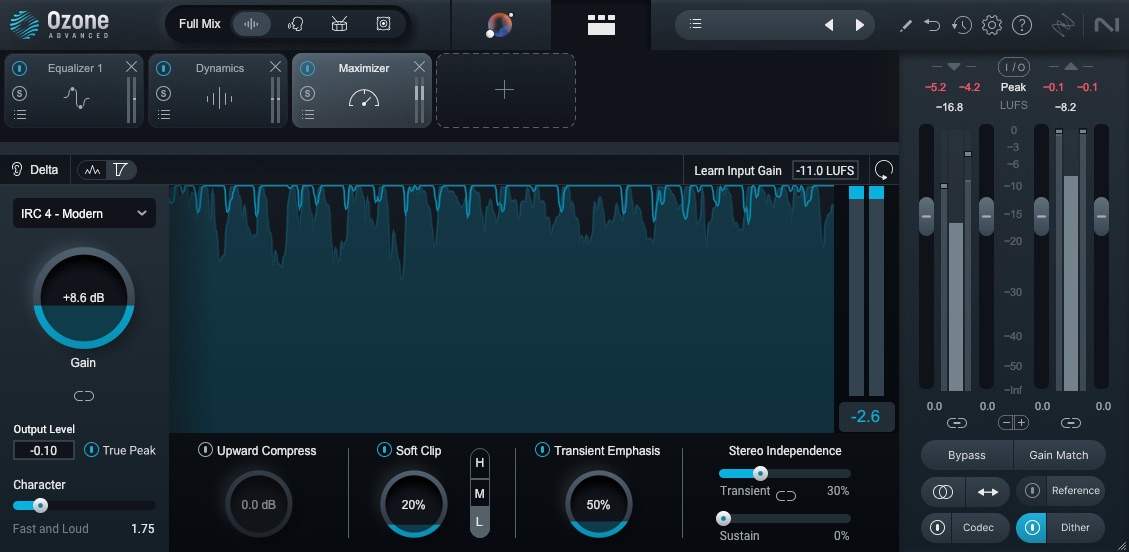Click the Maximizer Gain knob
The height and width of the screenshot is (552, 1129).
pyautogui.click(x=84, y=298)
